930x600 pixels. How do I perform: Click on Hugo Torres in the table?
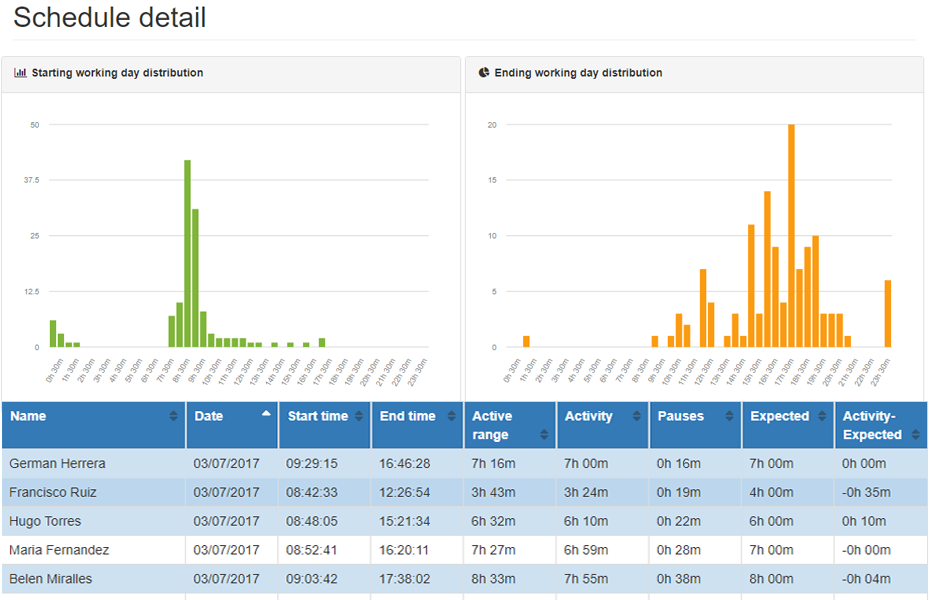pyautogui.click(x=45, y=522)
